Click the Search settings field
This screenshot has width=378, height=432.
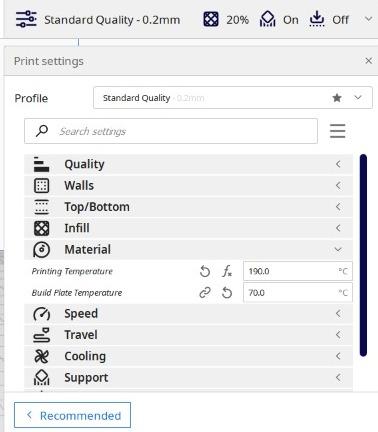171,131
